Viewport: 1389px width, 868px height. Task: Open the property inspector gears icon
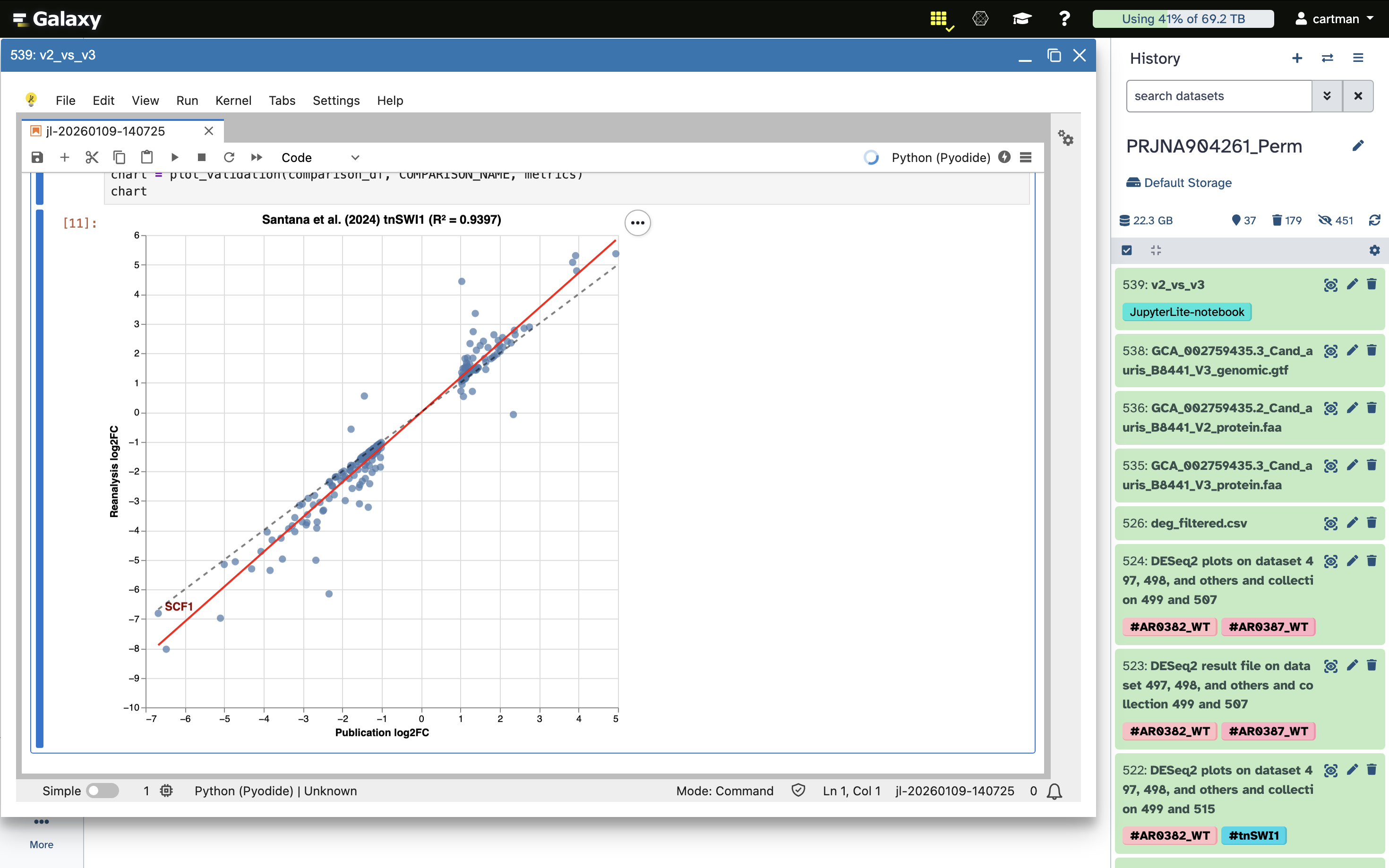pos(1066,138)
